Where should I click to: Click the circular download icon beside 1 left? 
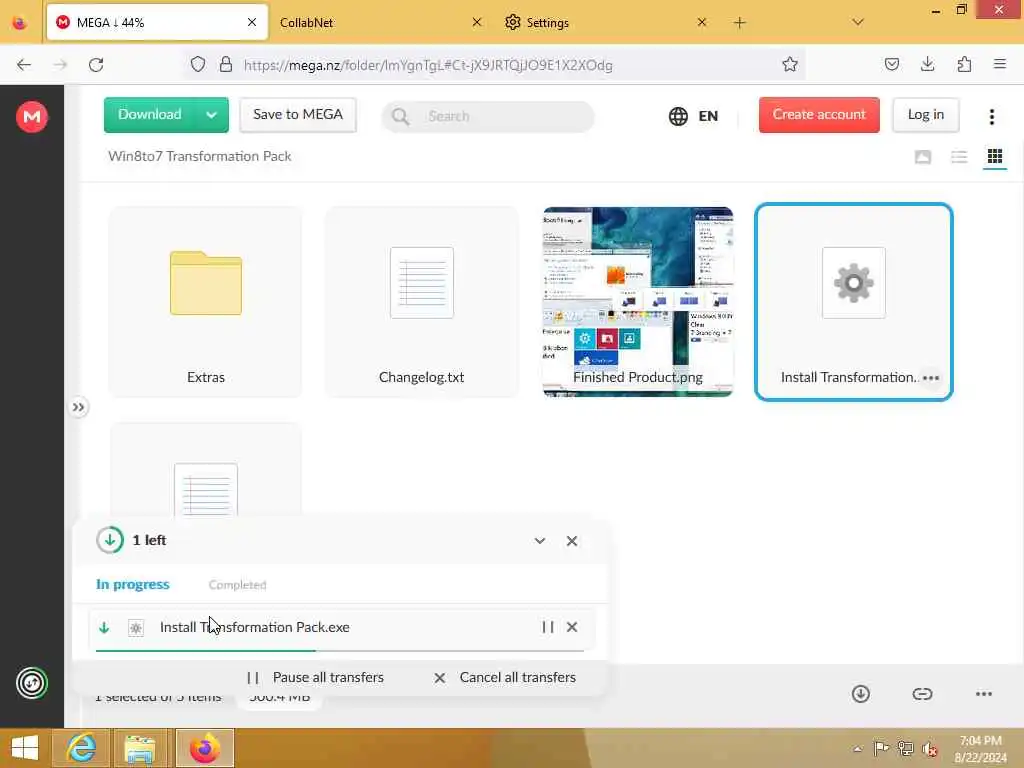pyautogui.click(x=110, y=540)
